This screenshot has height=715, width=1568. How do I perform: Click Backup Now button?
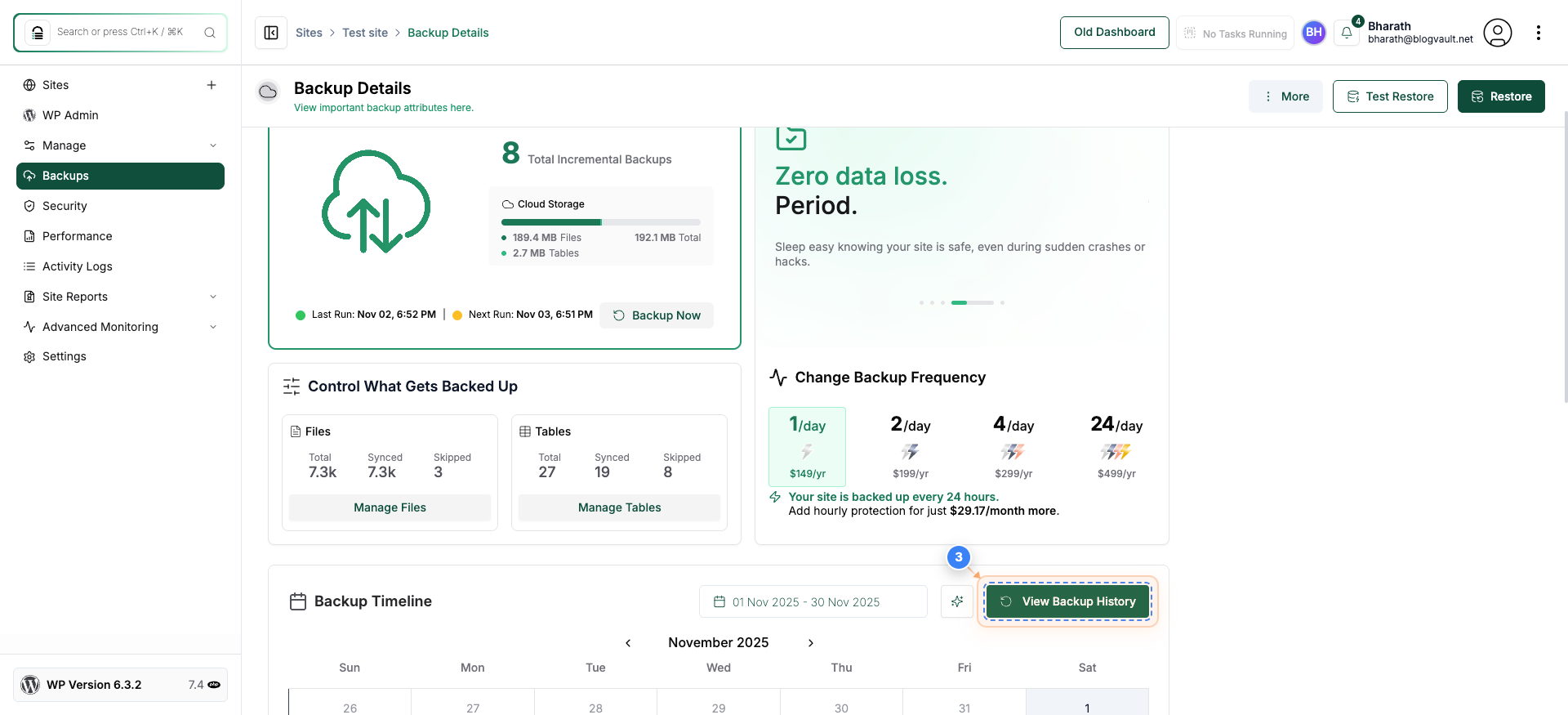(657, 315)
